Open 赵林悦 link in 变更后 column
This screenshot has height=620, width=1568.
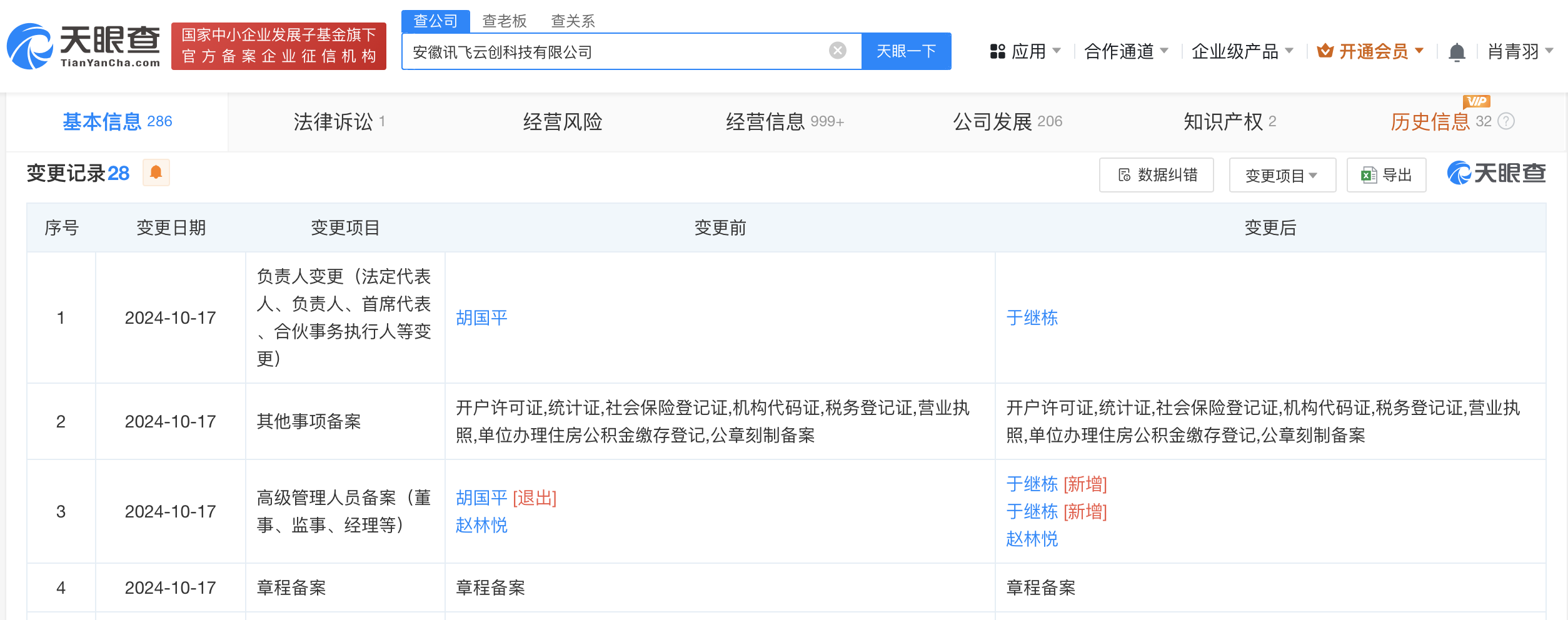click(1032, 539)
